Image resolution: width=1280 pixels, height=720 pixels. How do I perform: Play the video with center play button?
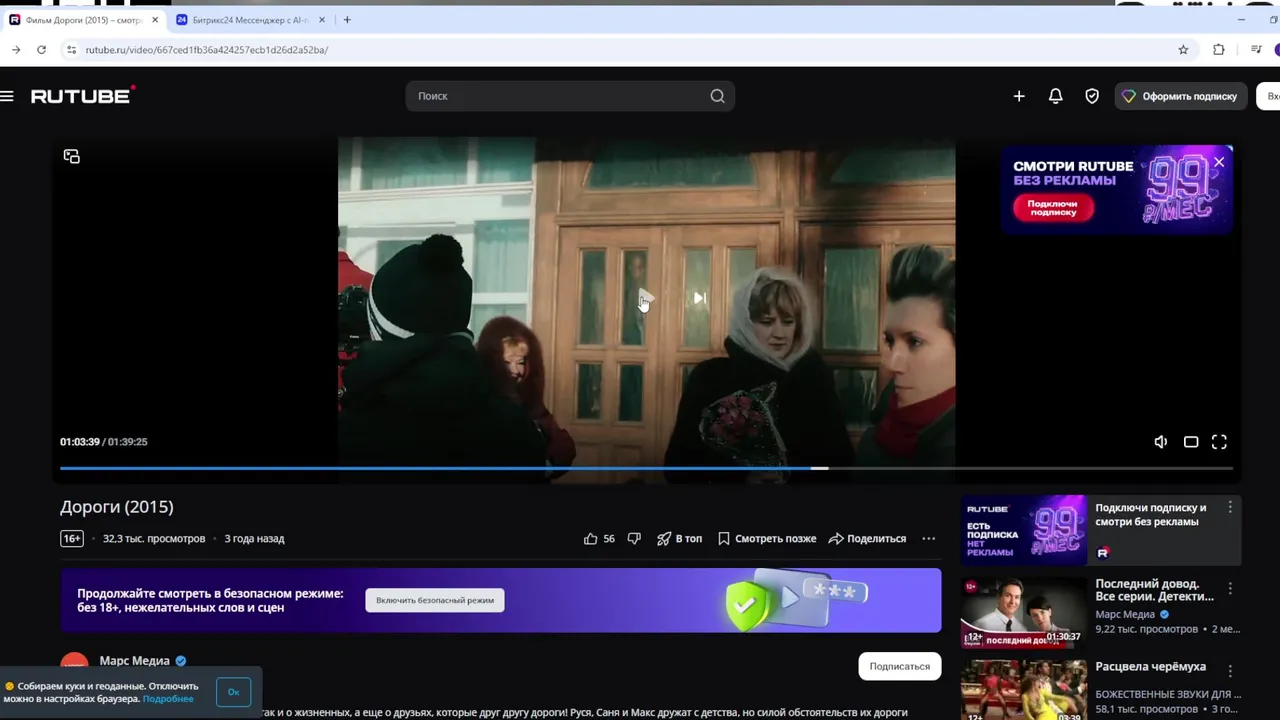pos(645,298)
